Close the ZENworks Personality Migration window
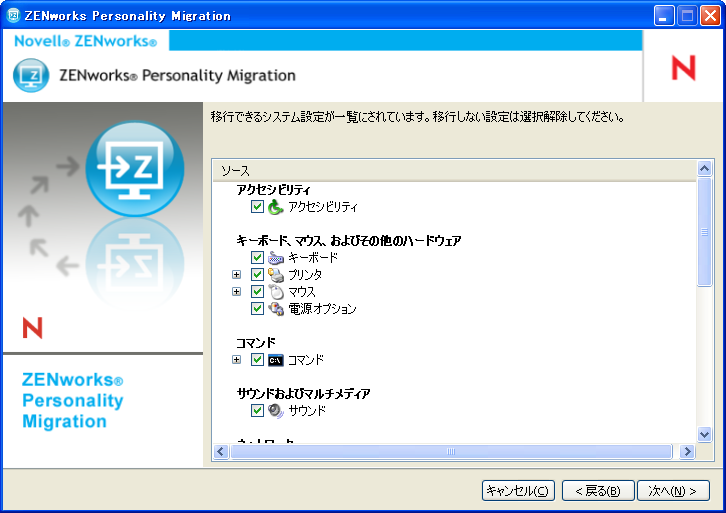This screenshot has height=513, width=726. 710,16
